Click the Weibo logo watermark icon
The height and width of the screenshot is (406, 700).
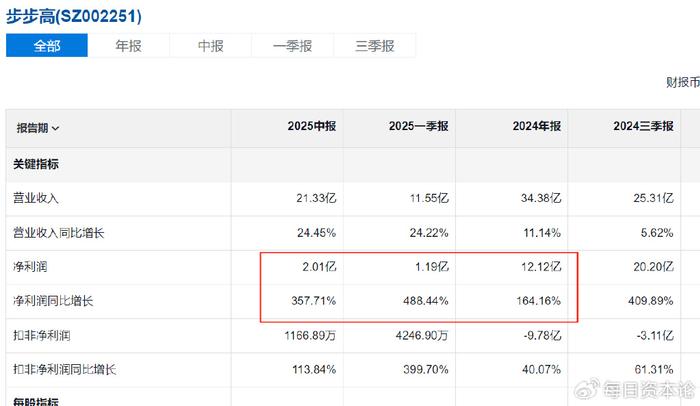(586, 389)
